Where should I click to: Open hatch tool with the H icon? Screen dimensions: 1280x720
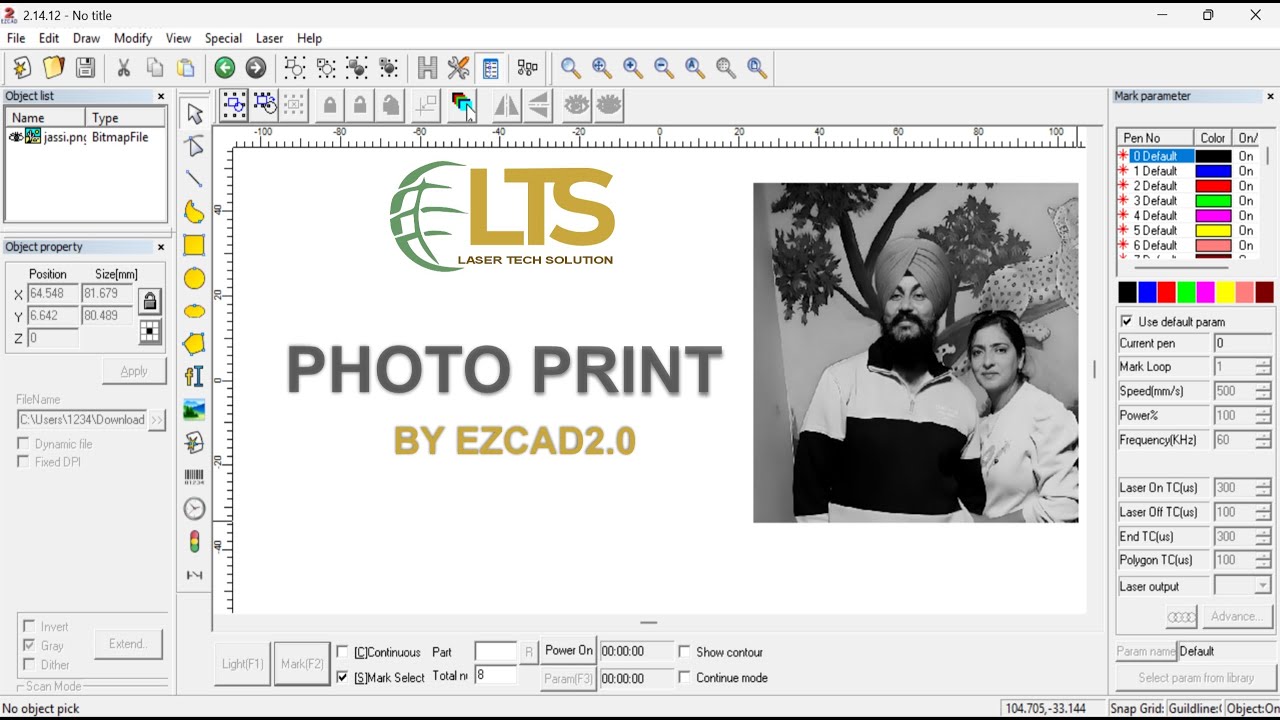(427, 67)
